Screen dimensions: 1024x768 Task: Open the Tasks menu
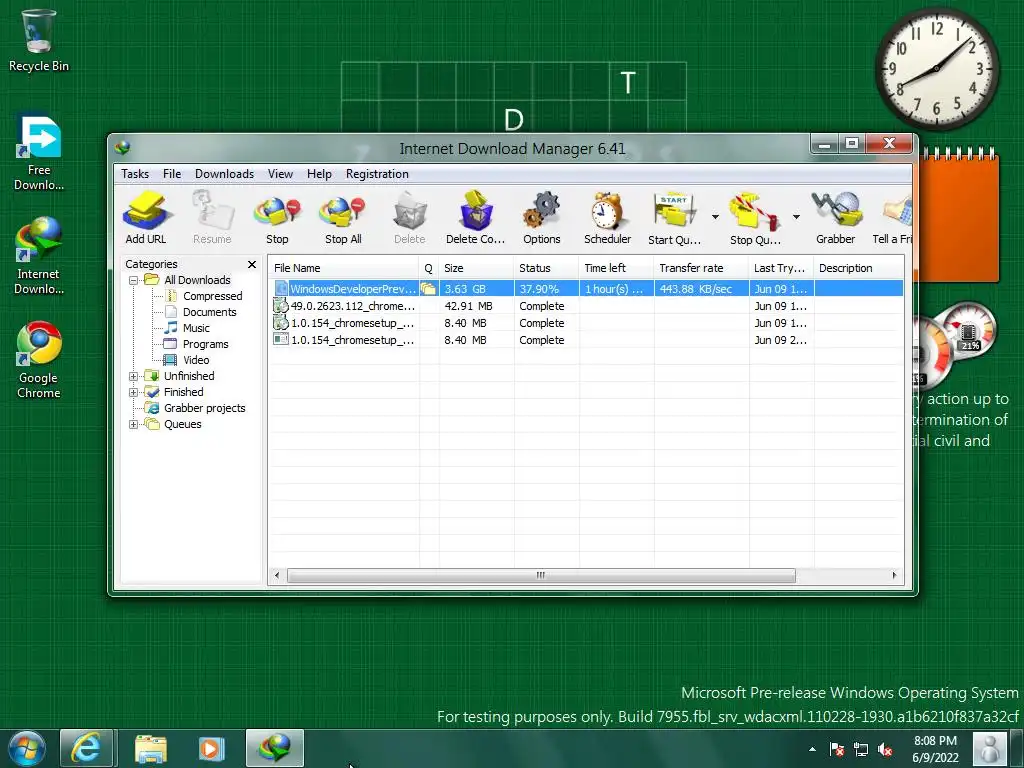(135, 174)
